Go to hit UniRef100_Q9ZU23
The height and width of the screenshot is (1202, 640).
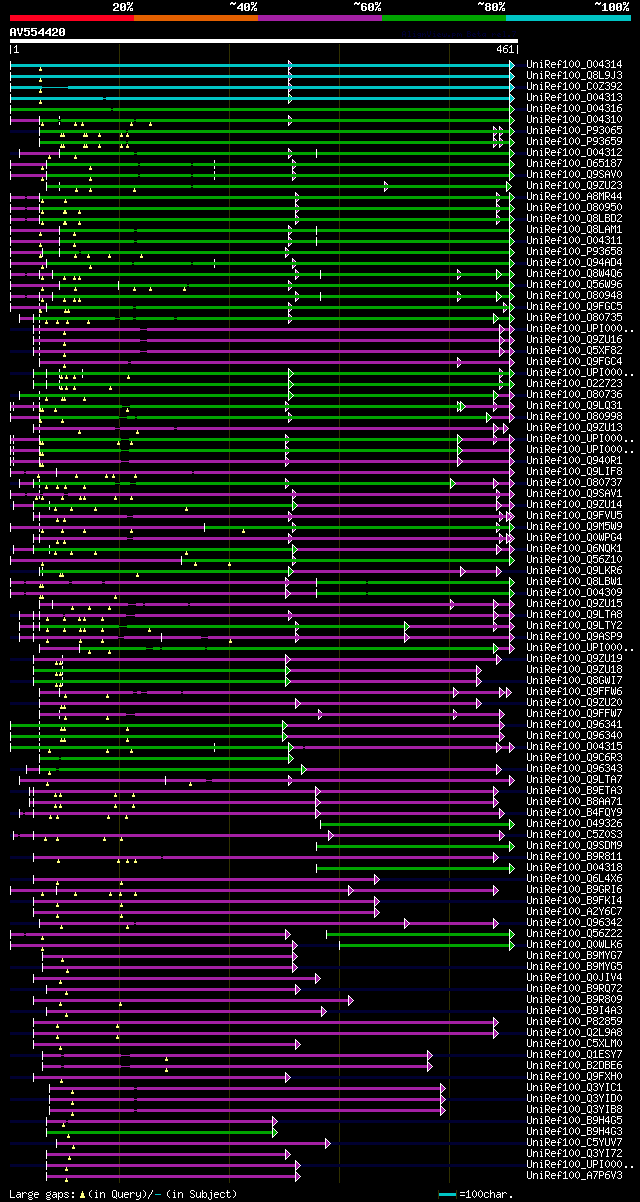[x=574, y=185]
